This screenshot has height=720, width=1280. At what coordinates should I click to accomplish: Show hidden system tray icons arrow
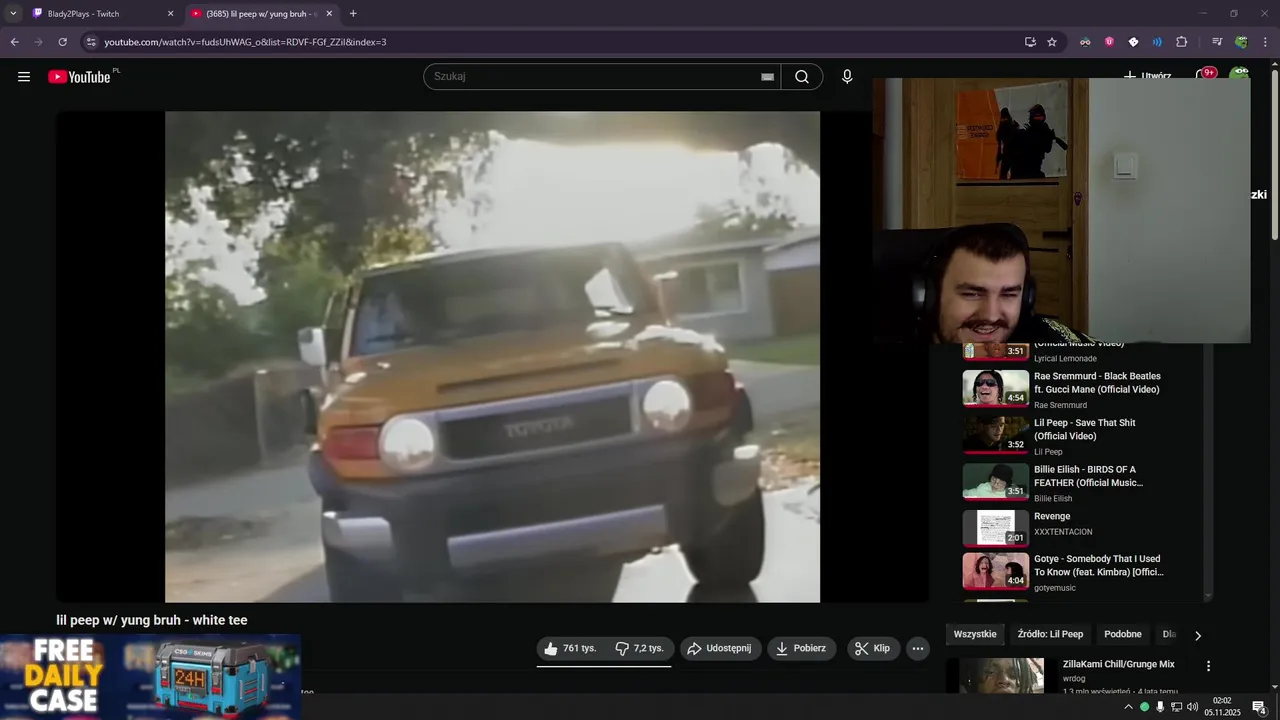1129,707
